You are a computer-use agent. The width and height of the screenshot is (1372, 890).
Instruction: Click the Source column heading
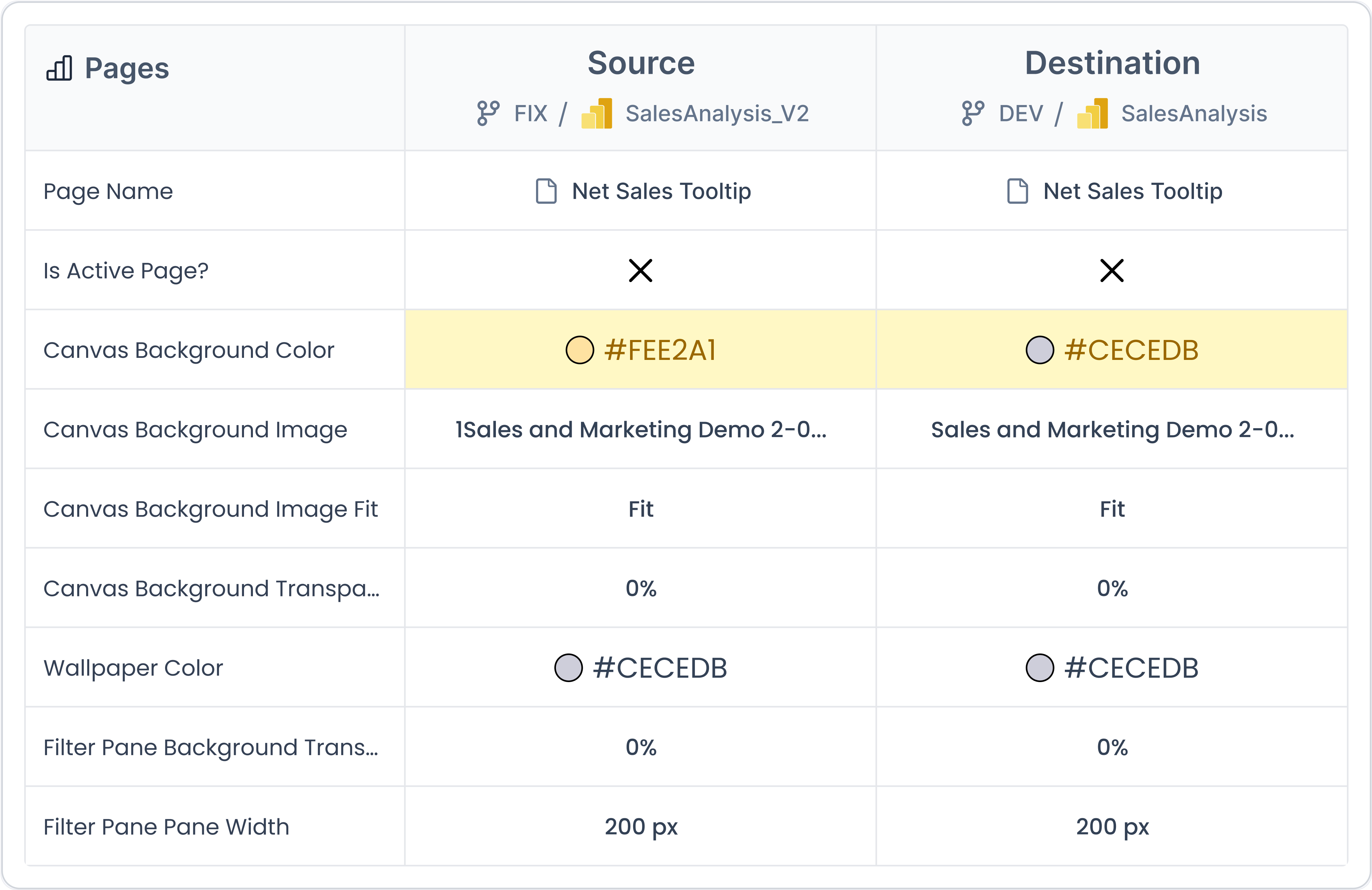[x=641, y=63]
